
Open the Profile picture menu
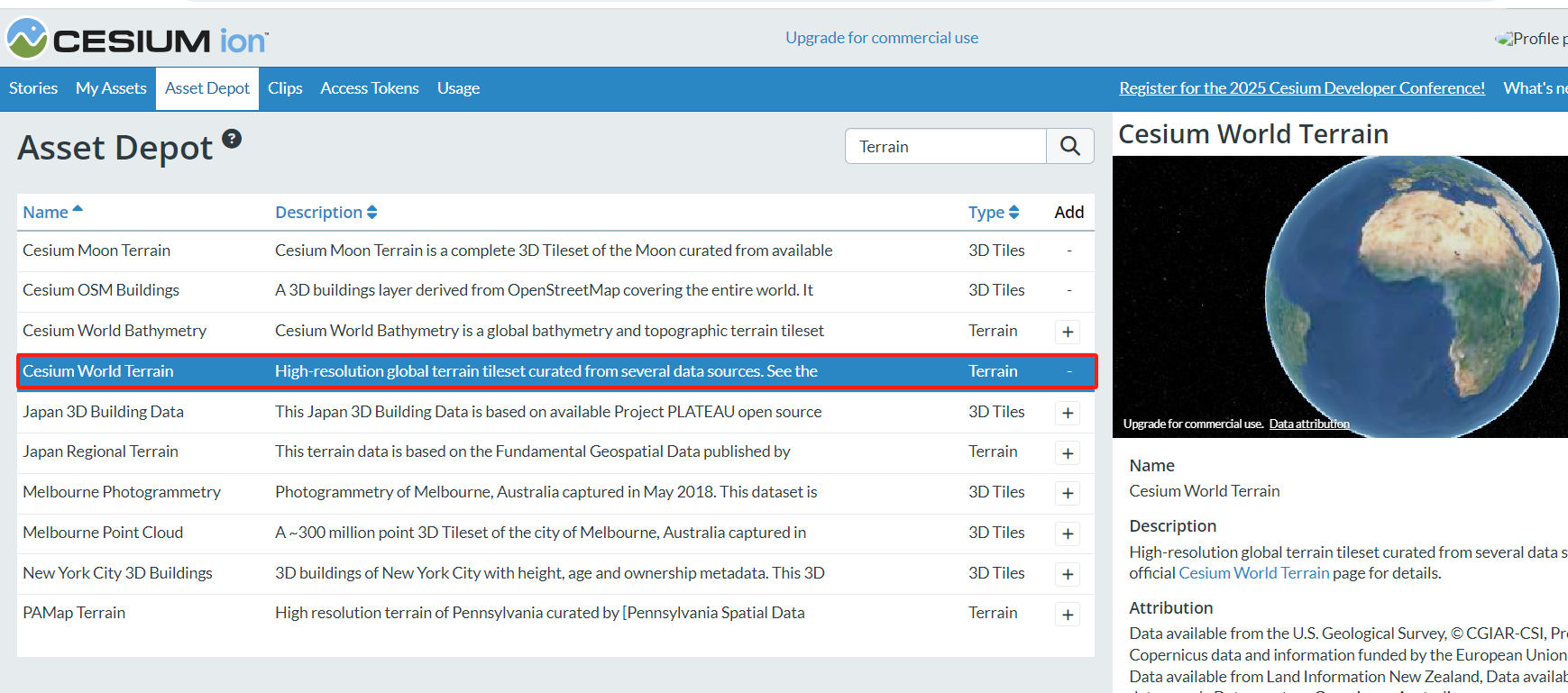(x=1531, y=39)
